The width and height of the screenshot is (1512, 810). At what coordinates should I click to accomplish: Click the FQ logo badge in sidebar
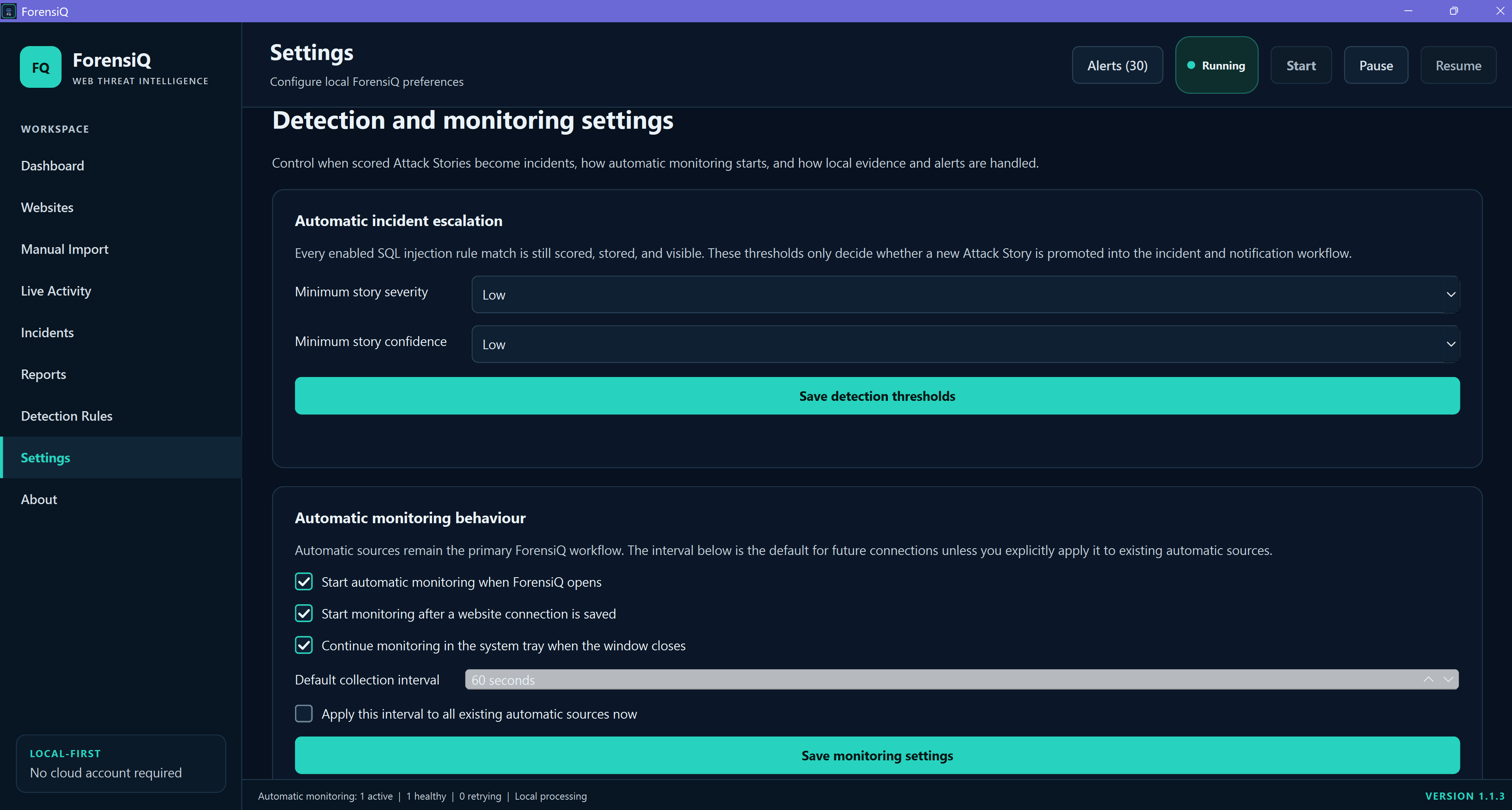click(40, 67)
